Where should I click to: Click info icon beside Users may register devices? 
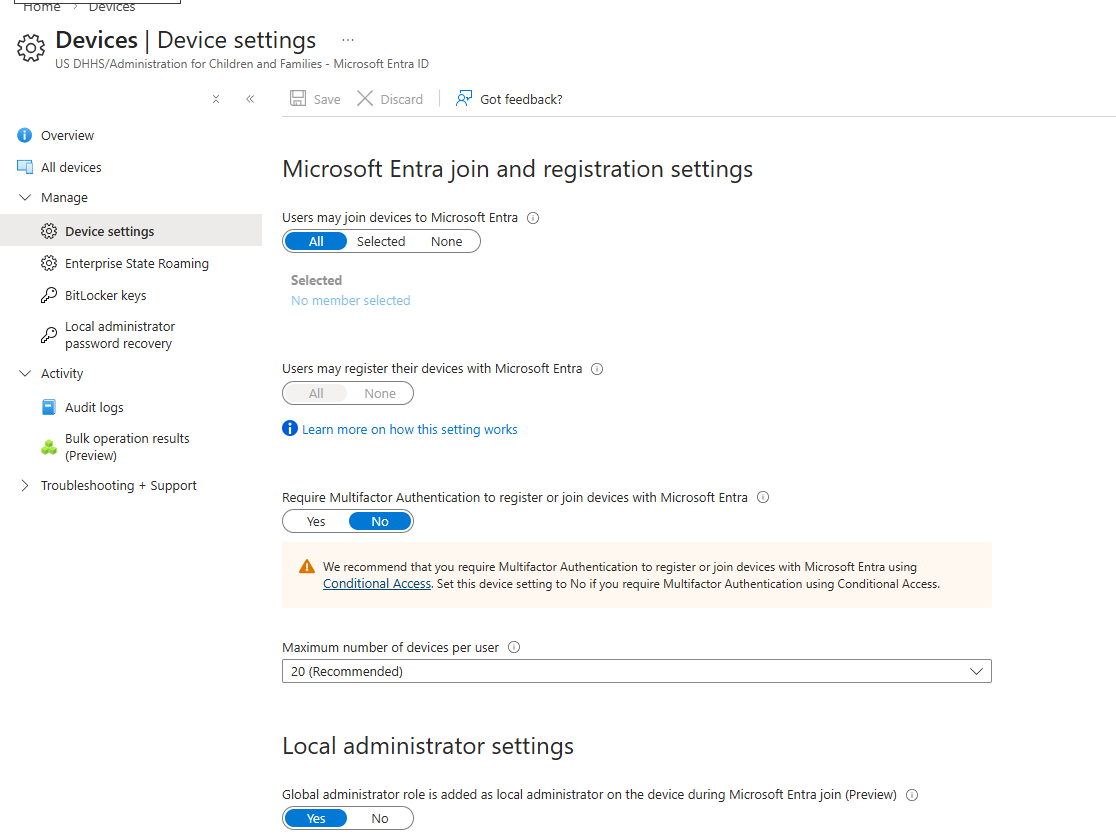597,369
